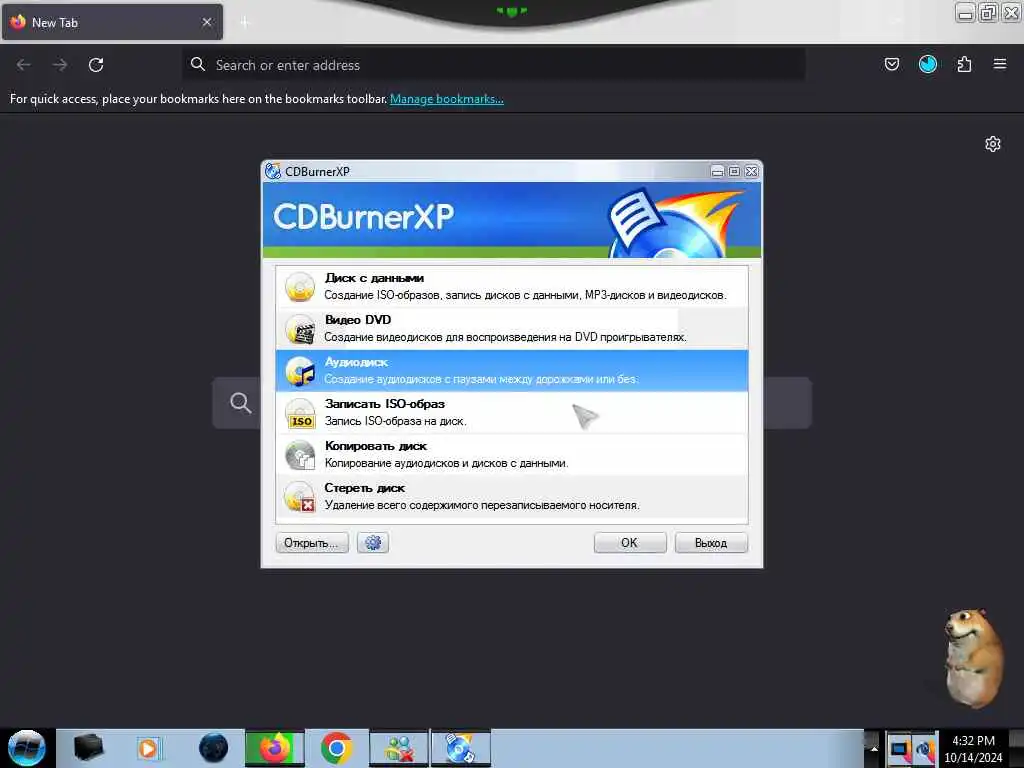Confirm with the OK button
Image resolution: width=1024 pixels, height=768 pixels.
tap(630, 543)
